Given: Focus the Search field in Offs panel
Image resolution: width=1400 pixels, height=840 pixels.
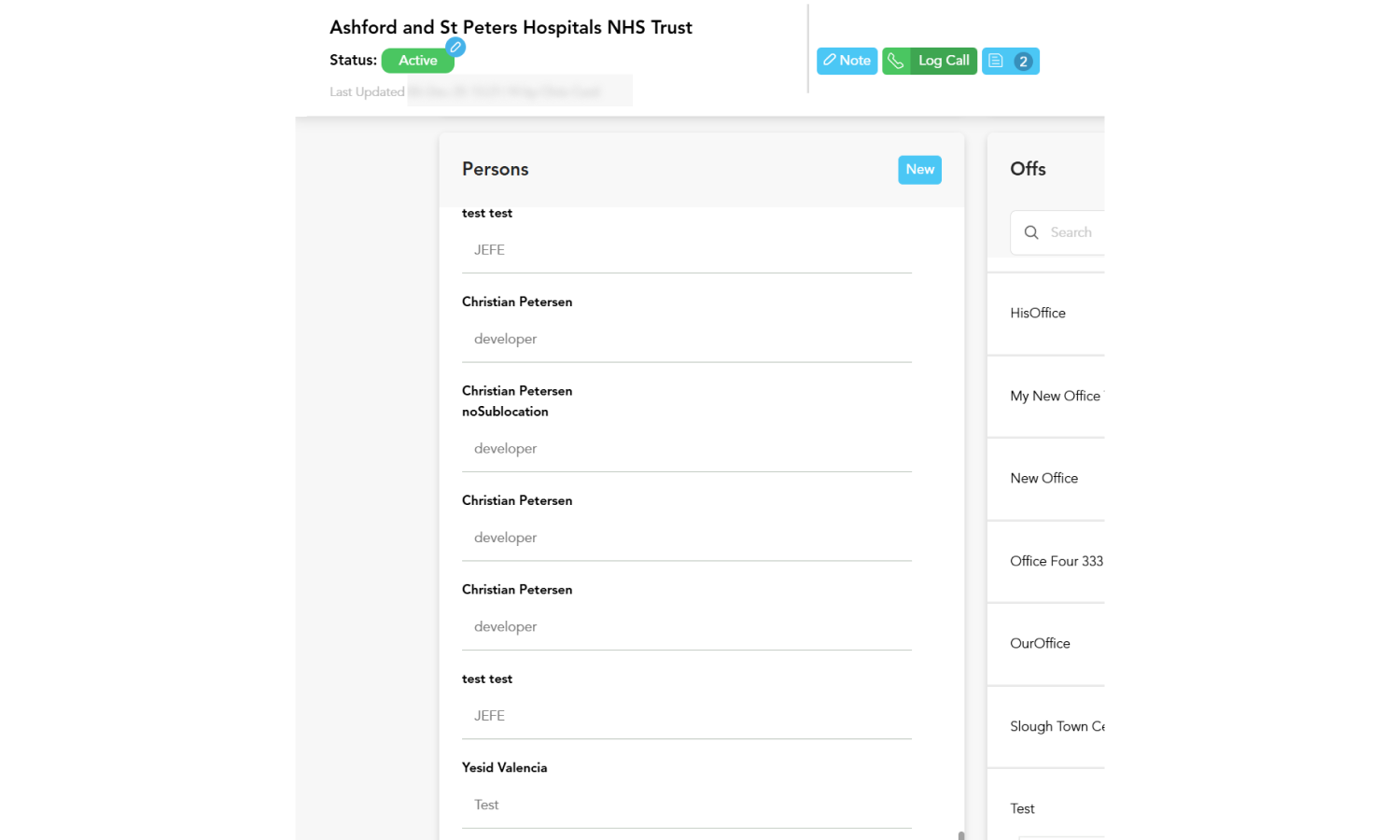Looking at the screenshot, I should 1073,232.
